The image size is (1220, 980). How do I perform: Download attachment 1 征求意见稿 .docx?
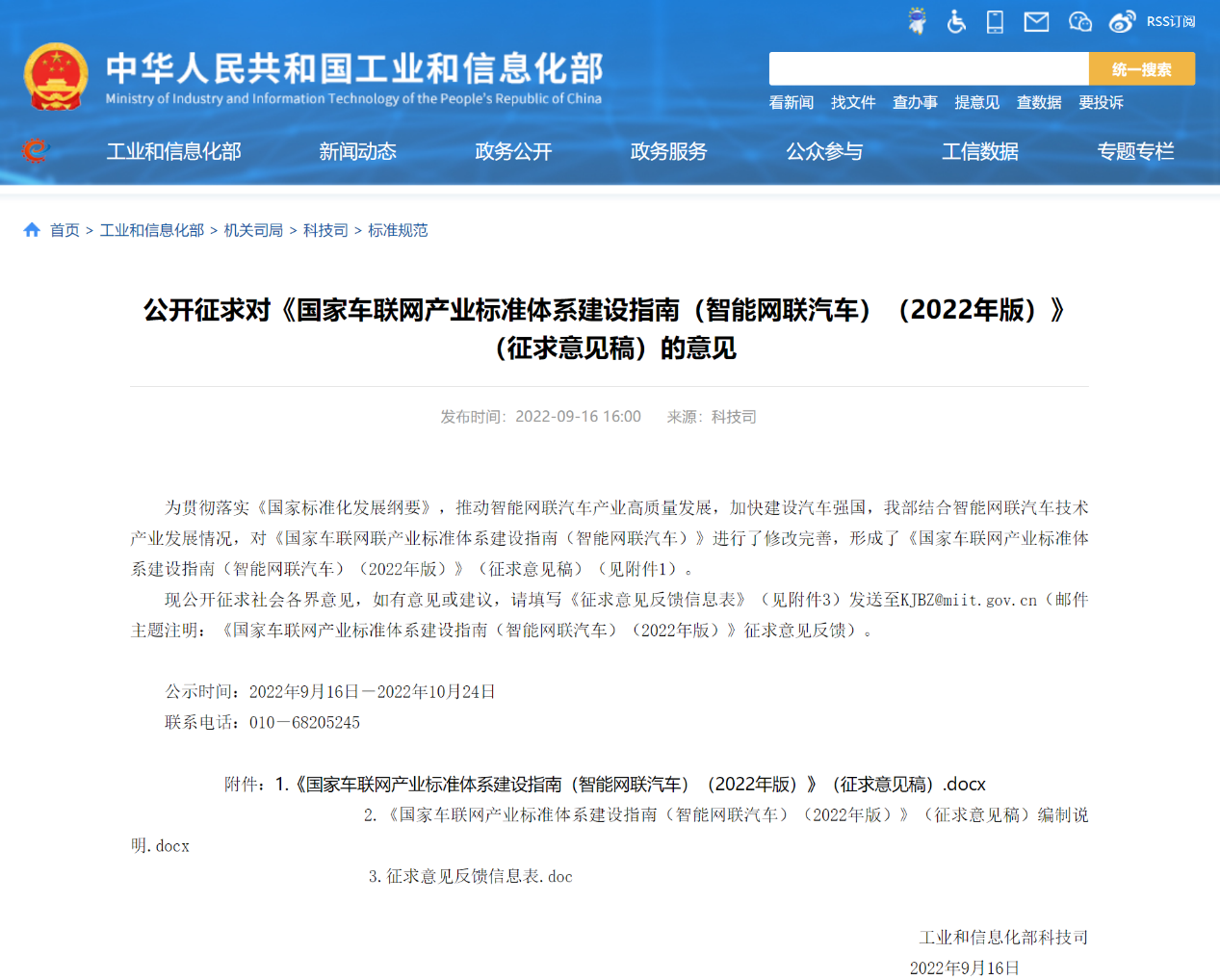[x=631, y=785]
